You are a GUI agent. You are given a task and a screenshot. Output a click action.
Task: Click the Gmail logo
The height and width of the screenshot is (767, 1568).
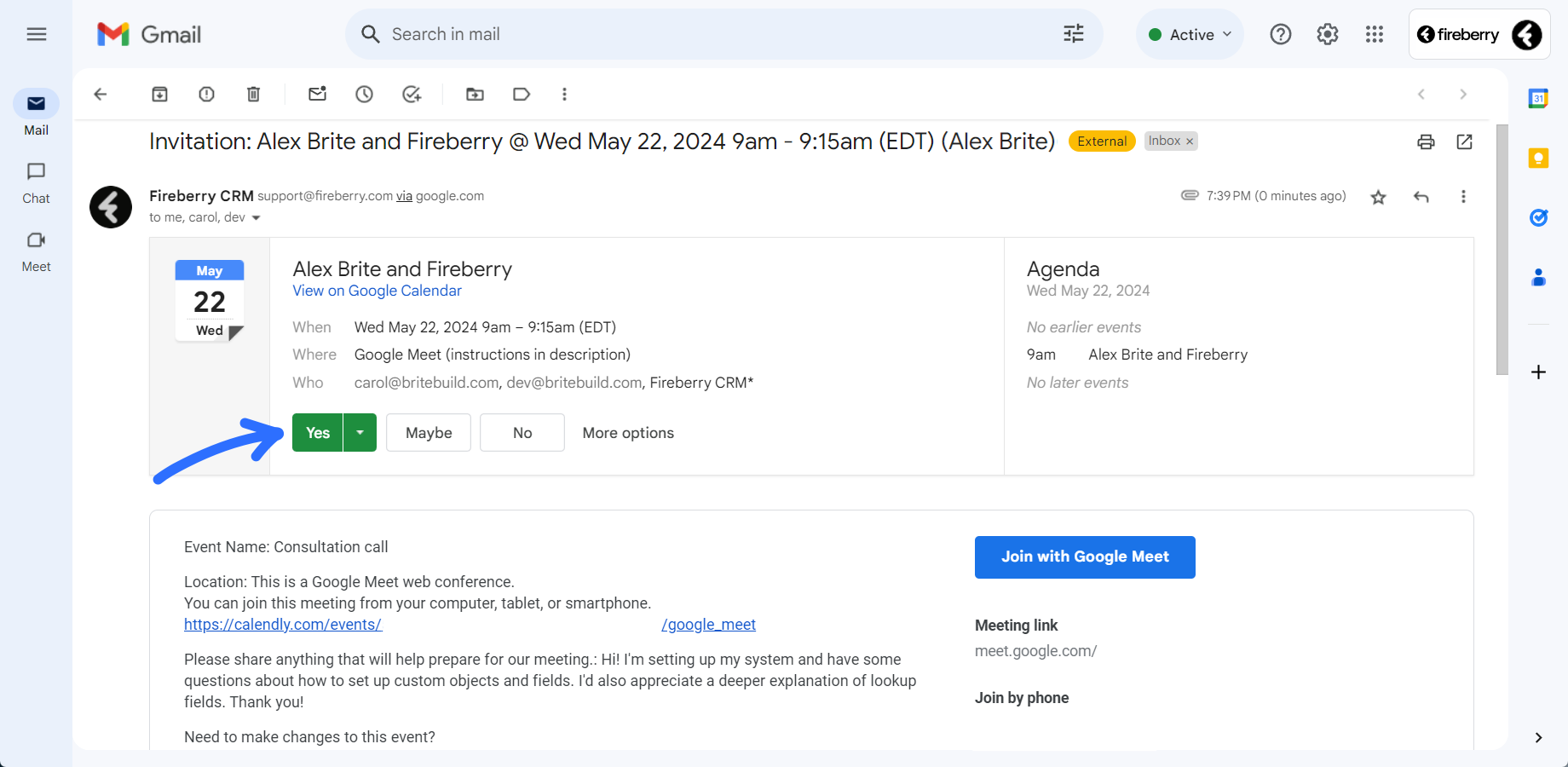click(x=149, y=34)
